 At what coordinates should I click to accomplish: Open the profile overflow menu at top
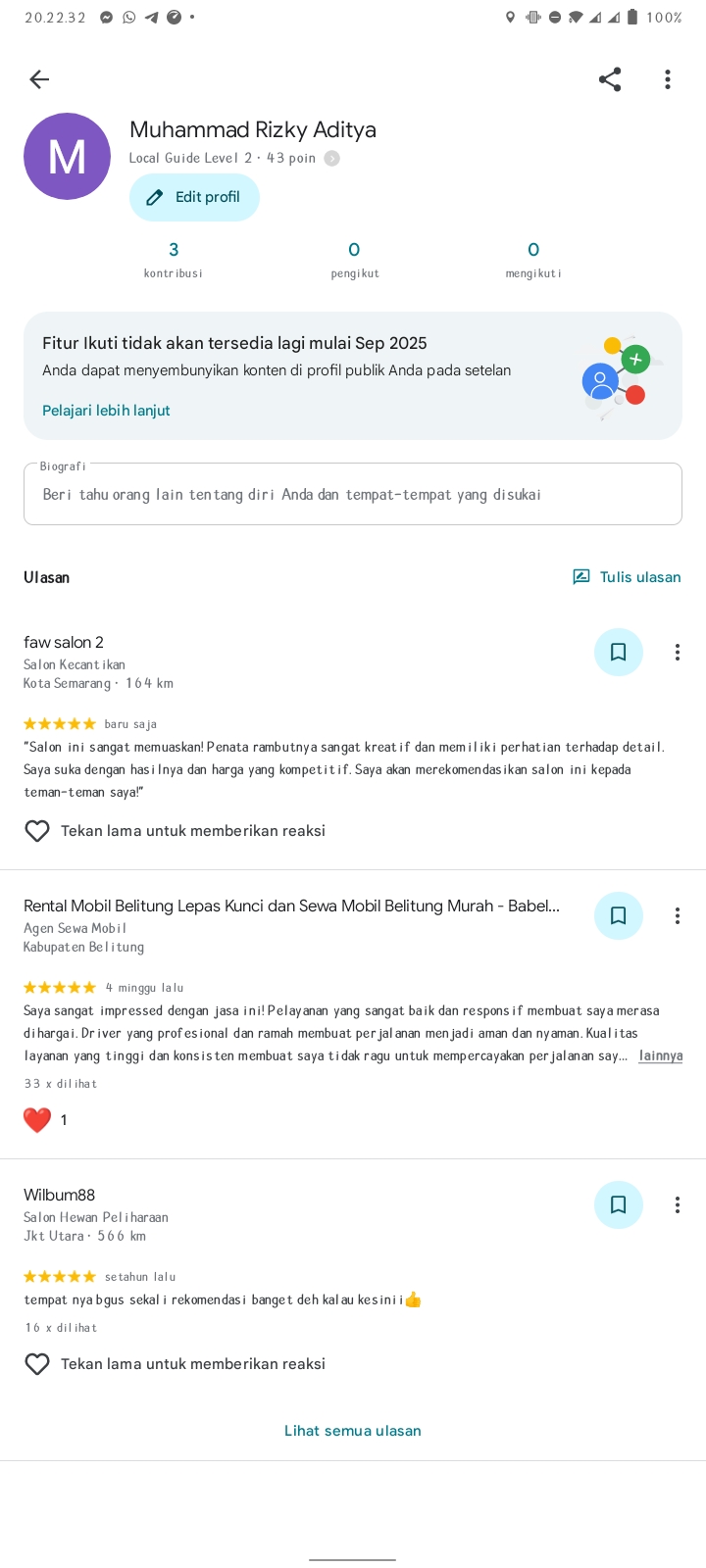[x=668, y=79]
